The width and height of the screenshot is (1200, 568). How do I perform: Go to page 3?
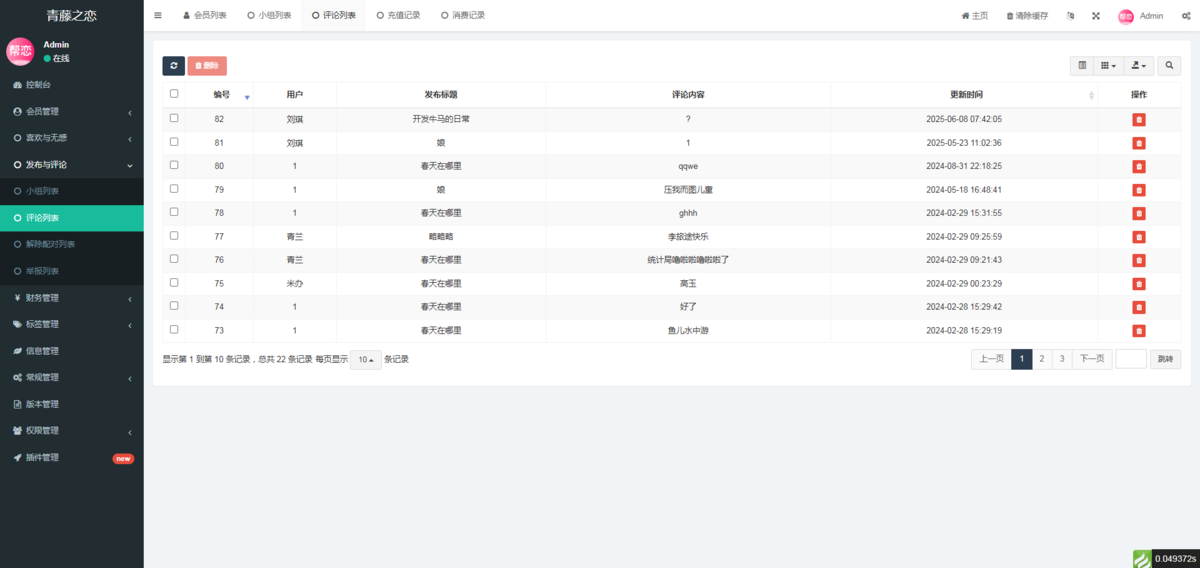point(1062,359)
